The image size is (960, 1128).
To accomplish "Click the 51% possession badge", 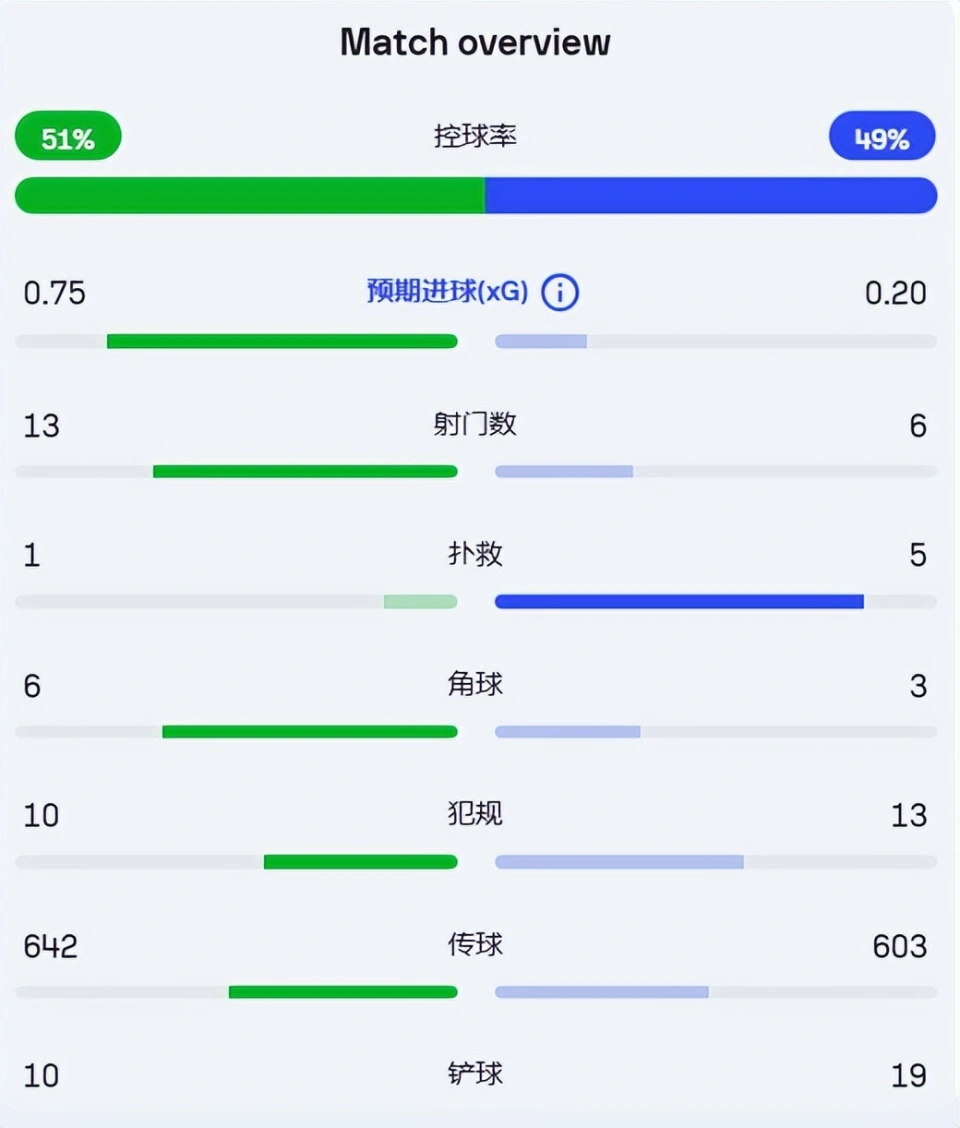I will 68,136.
